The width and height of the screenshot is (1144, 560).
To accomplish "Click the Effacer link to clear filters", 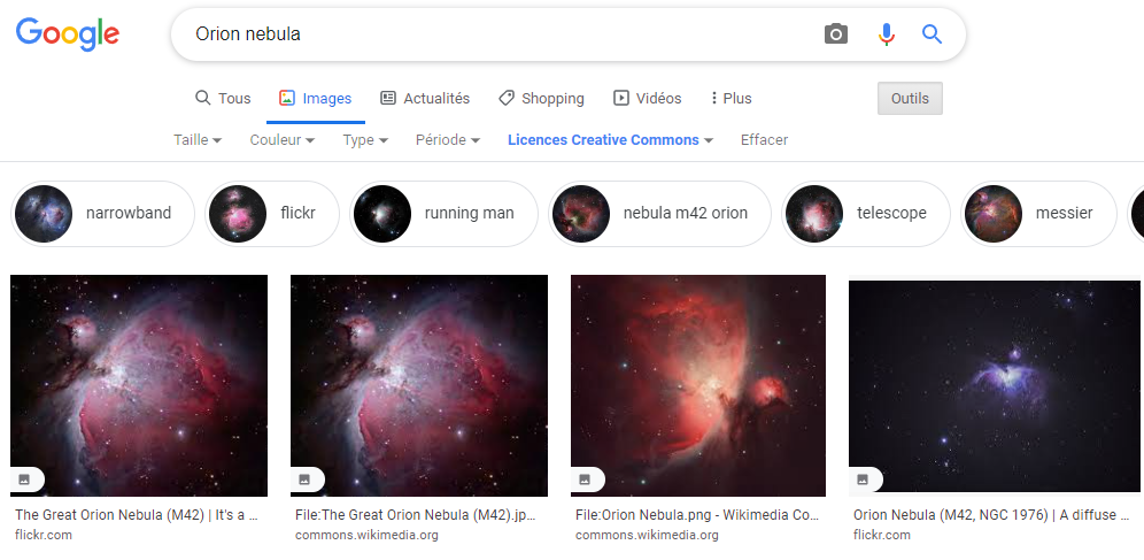I will 764,140.
